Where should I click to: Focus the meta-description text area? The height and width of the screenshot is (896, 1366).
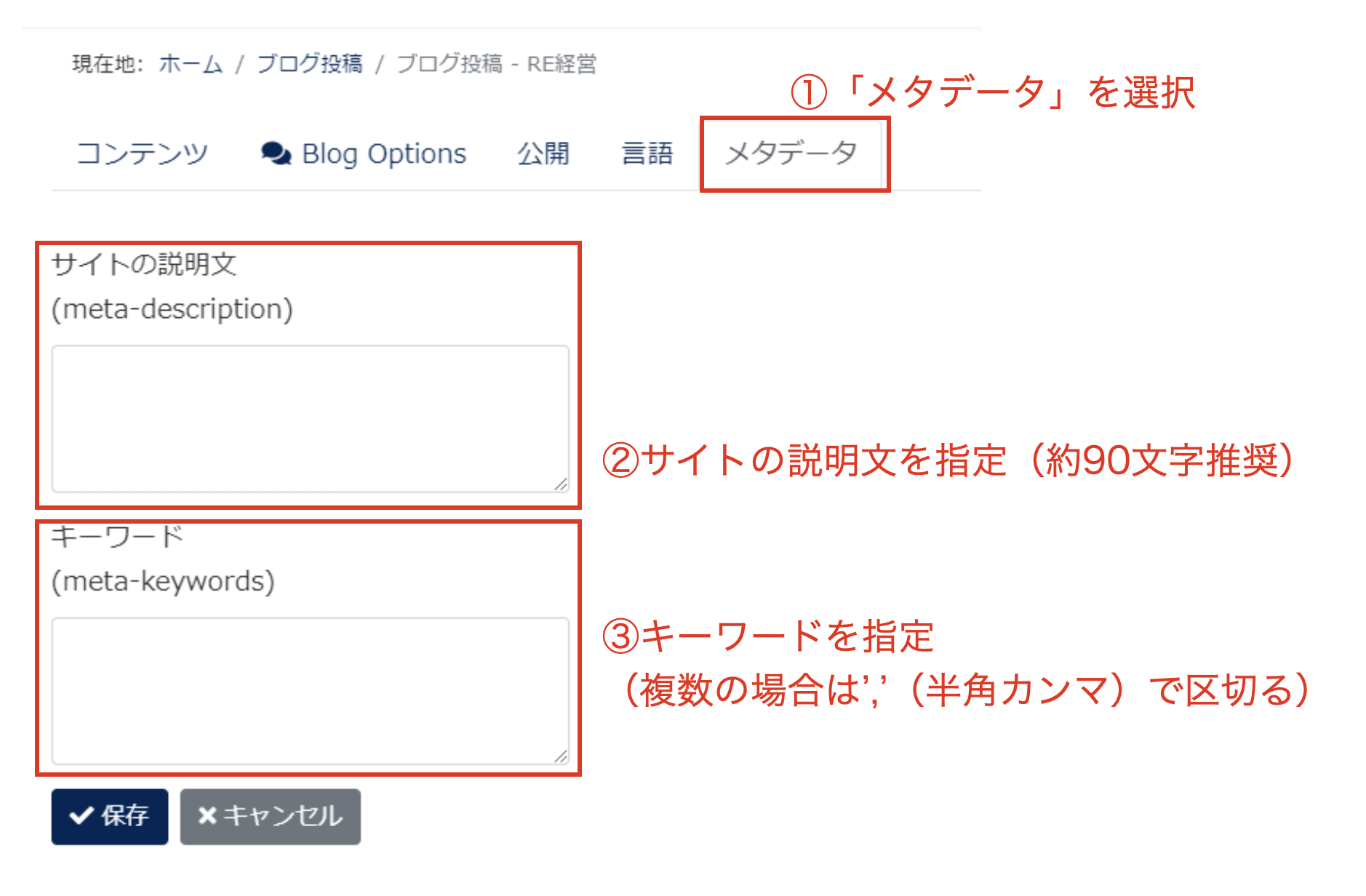pos(310,418)
